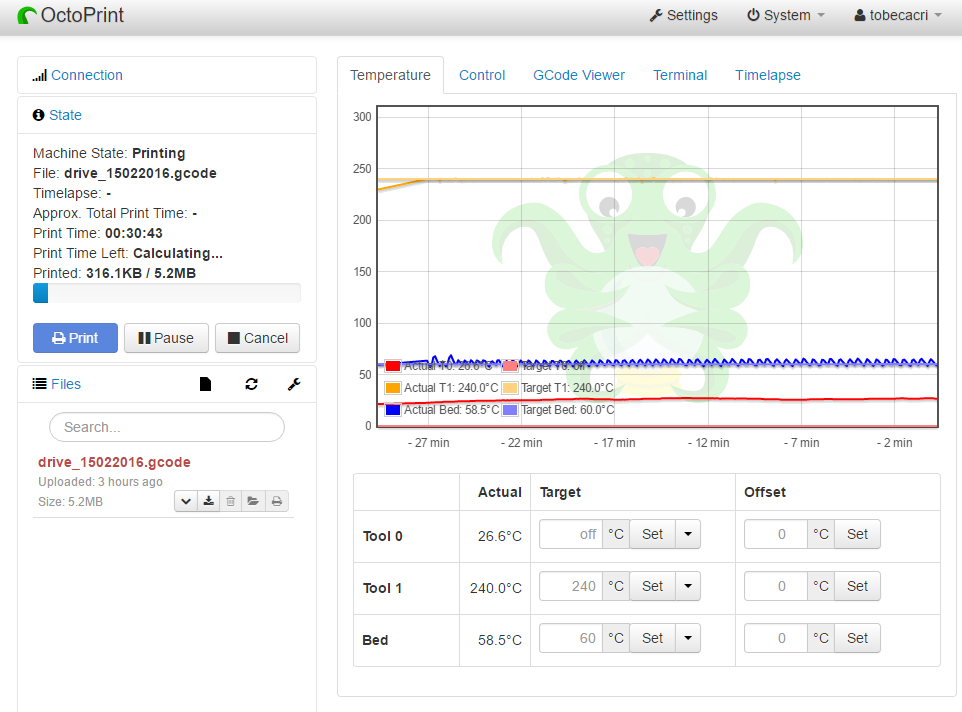Expand additional info for drive_15022016.gcode
This screenshot has width=962, height=712.
[x=186, y=502]
